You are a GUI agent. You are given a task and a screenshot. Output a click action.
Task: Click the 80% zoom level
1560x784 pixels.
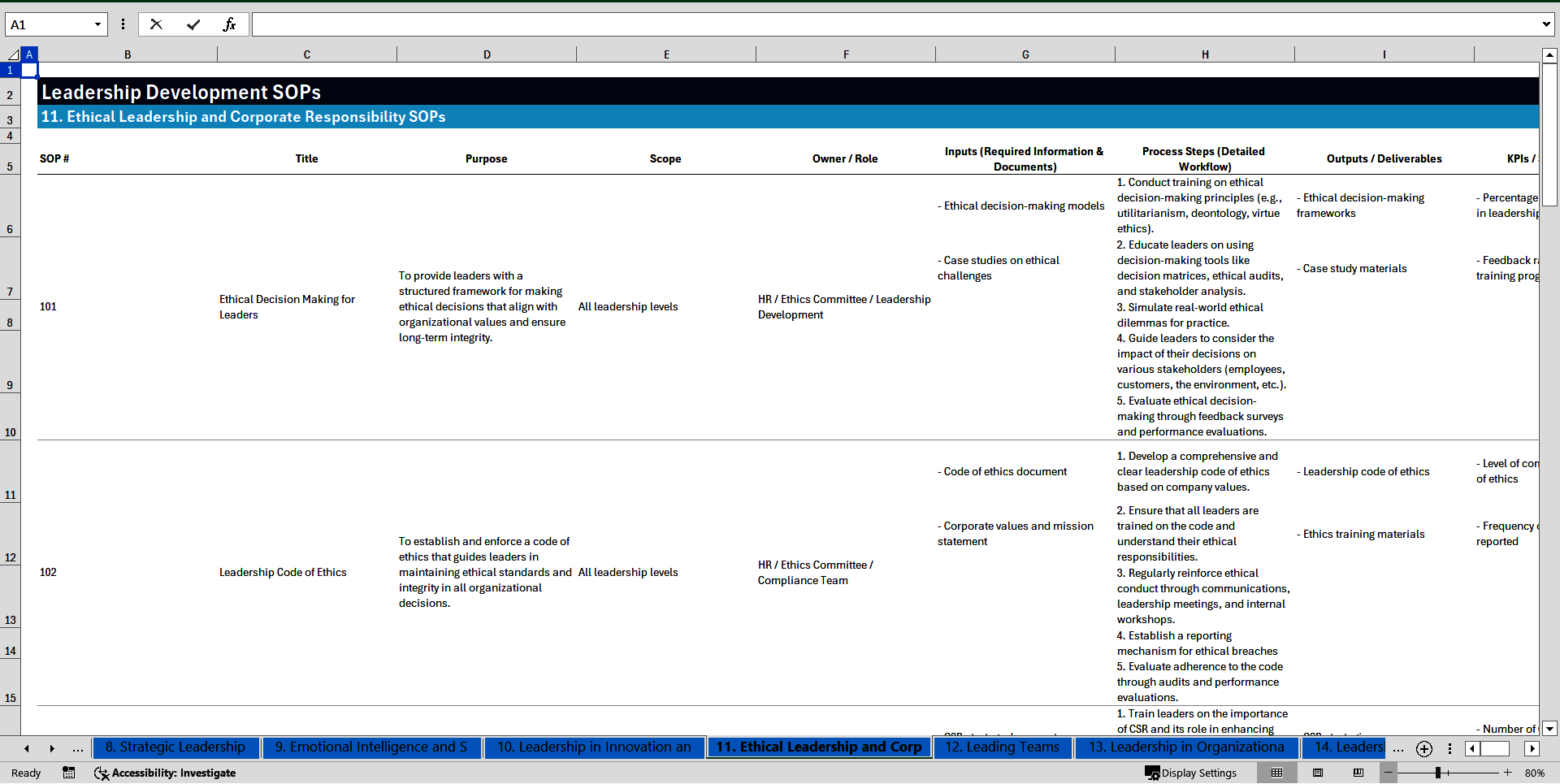coord(1534,773)
